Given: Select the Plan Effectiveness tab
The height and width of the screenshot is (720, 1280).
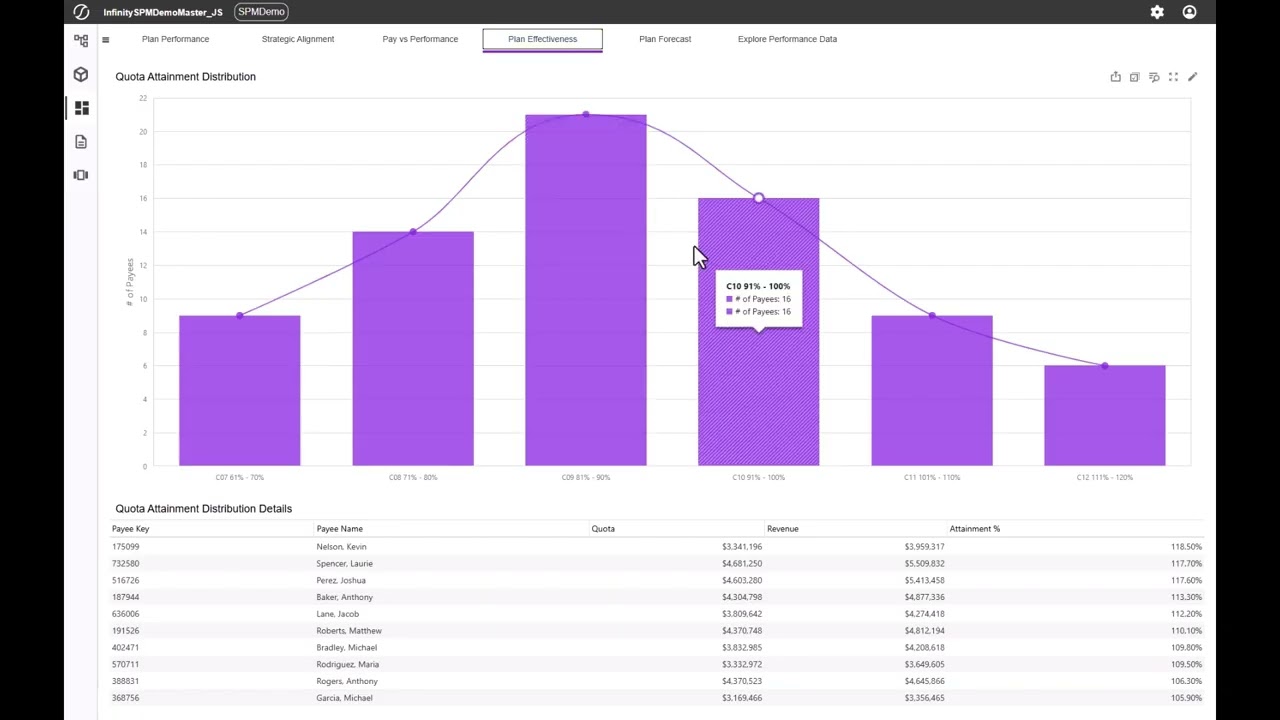Looking at the screenshot, I should click(542, 39).
